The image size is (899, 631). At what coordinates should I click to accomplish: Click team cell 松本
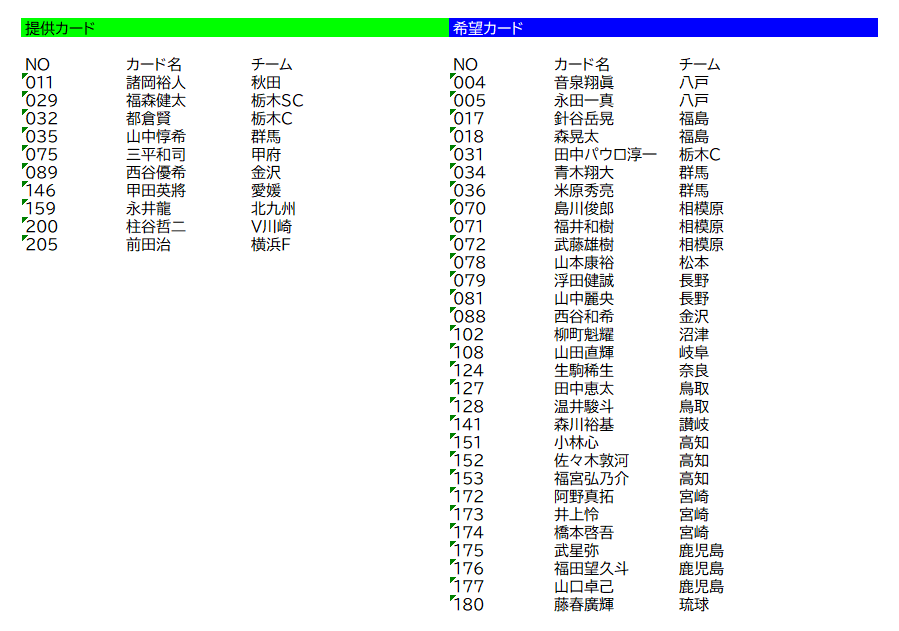(694, 262)
